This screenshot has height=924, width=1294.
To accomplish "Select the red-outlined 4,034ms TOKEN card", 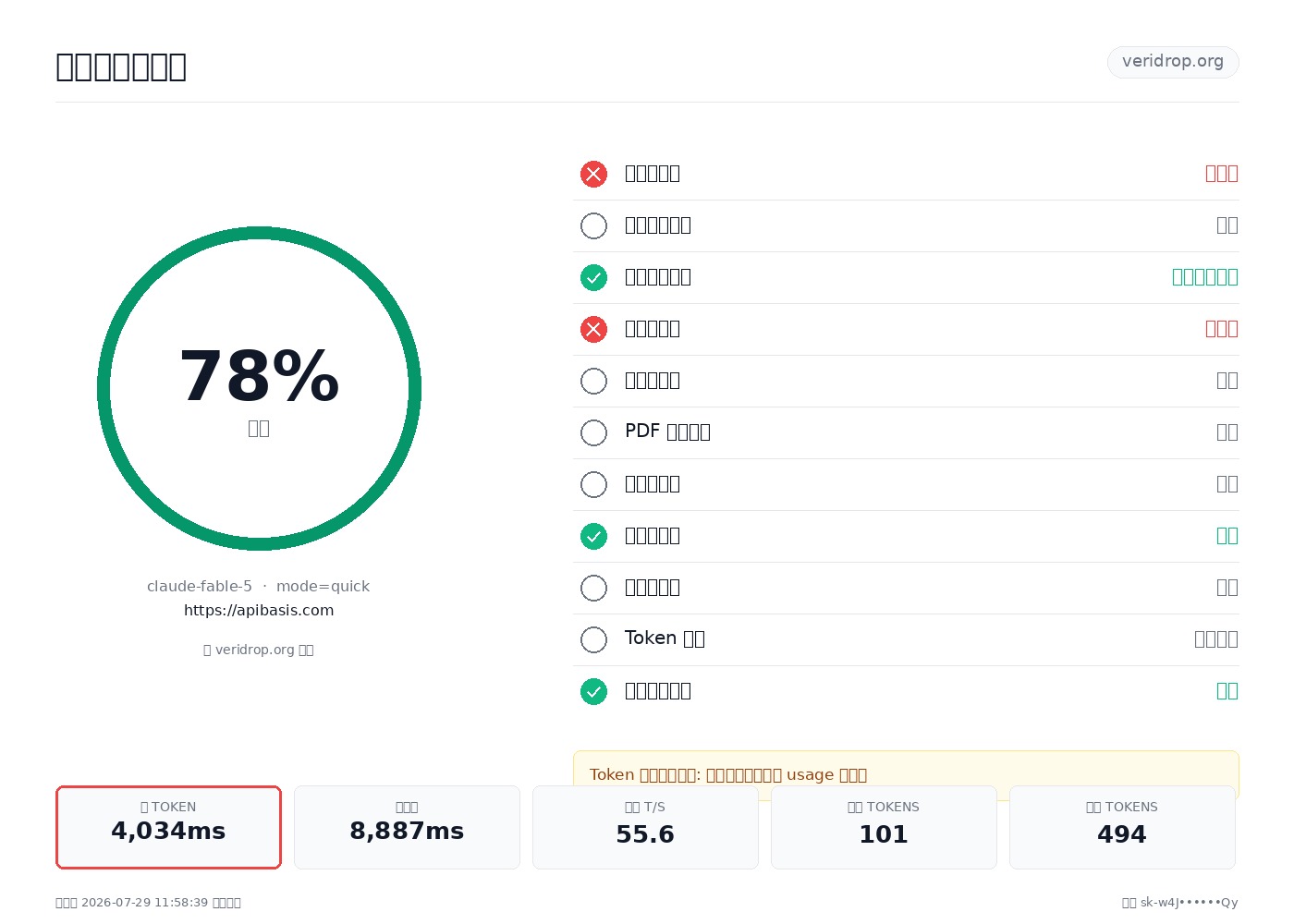I will tap(168, 827).
